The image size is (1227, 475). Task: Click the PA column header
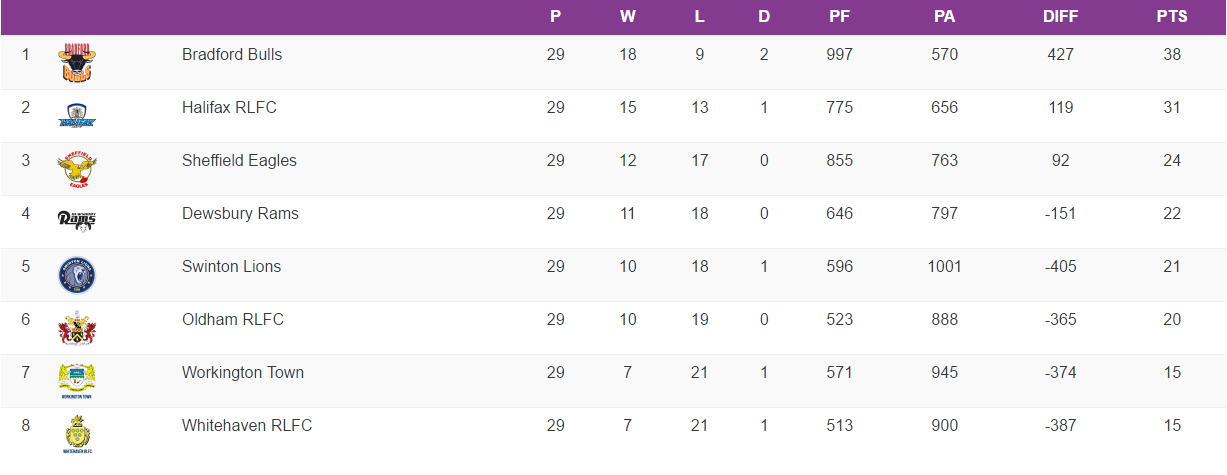pos(944,17)
